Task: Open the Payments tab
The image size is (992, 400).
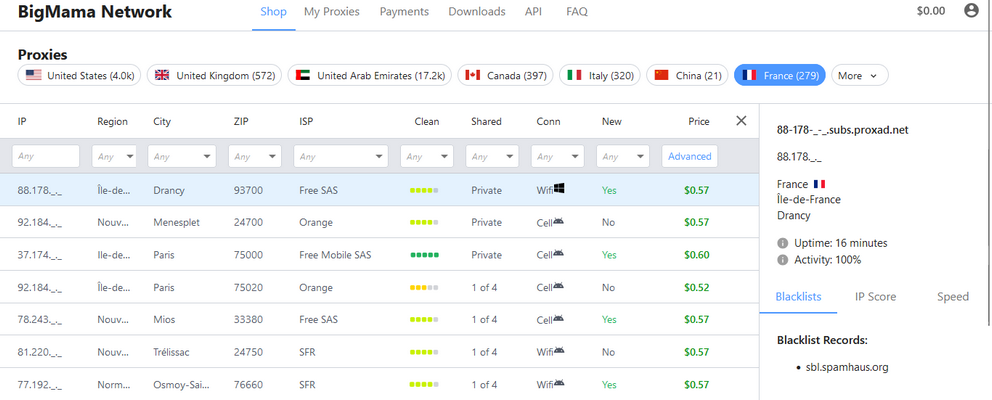Action: pyautogui.click(x=404, y=11)
